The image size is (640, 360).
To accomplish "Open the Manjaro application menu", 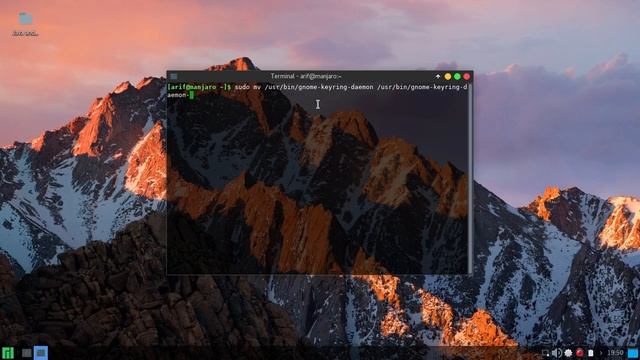I will [8, 353].
